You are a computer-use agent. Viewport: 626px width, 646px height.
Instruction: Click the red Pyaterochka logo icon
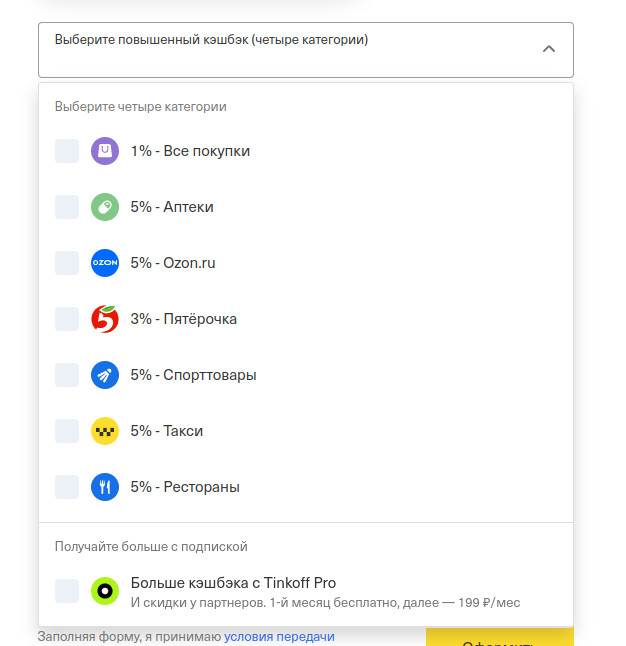[x=105, y=319]
